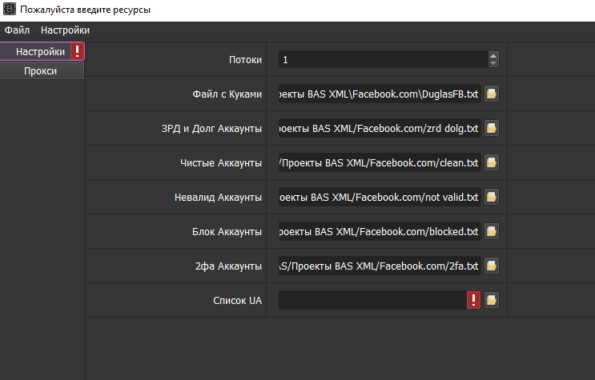595x380 pixels.
Task: Browse file for Файл с Куками field
Action: point(491,94)
